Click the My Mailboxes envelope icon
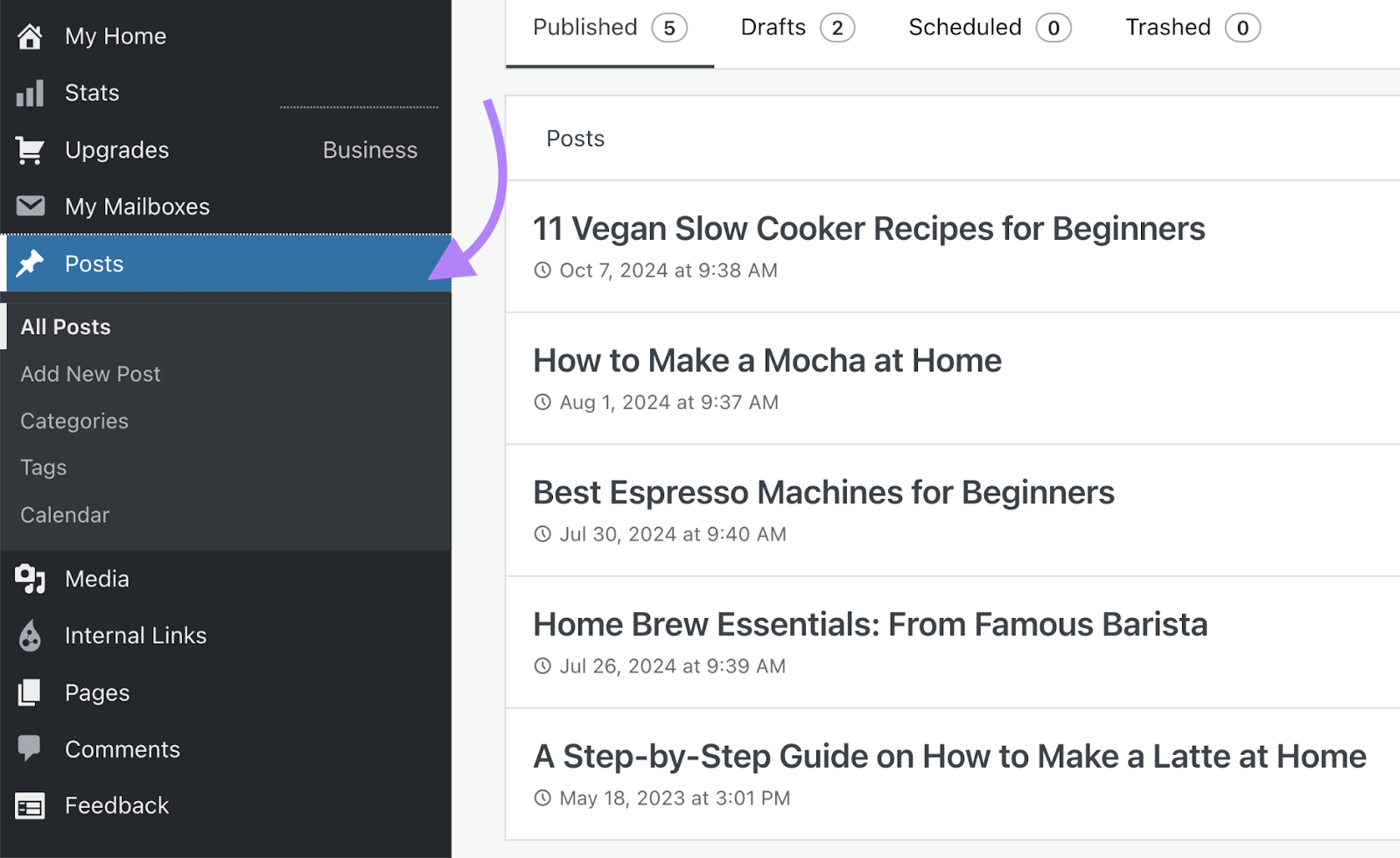The width and height of the screenshot is (1400, 858). pos(30,207)
